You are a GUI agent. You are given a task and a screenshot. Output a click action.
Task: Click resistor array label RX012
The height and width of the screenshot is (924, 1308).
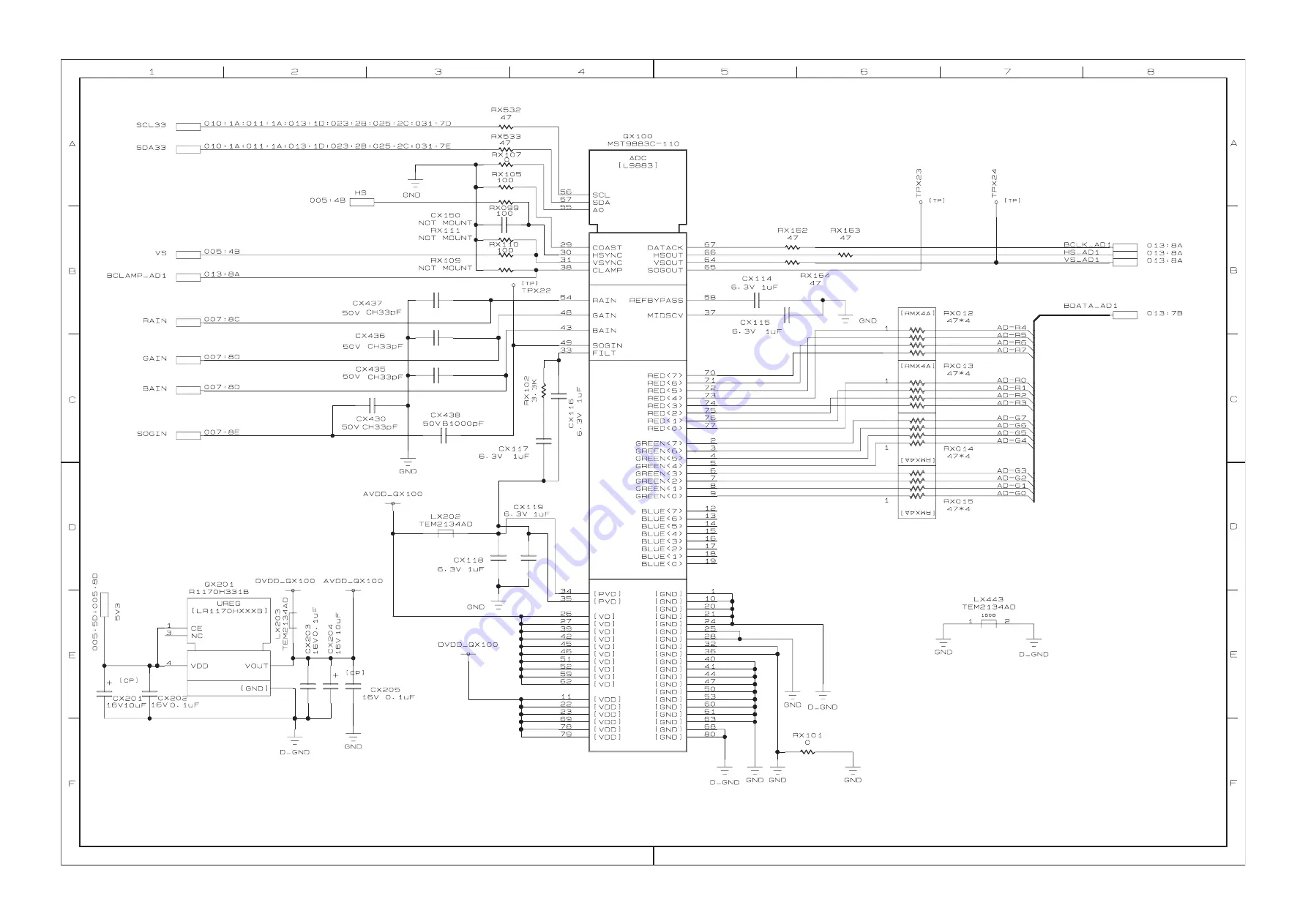click(x=958, y=313)
